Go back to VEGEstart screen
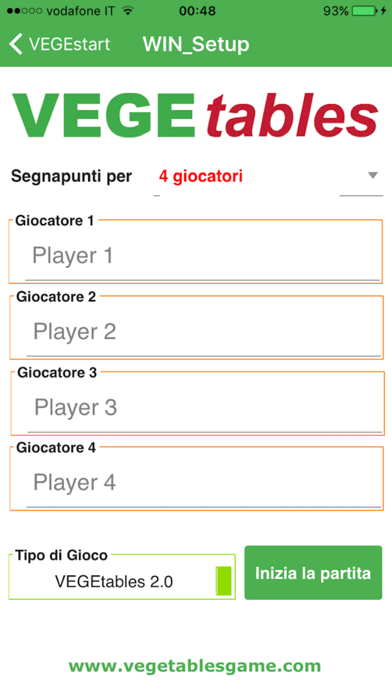The image size is (392, 696). 59,44
